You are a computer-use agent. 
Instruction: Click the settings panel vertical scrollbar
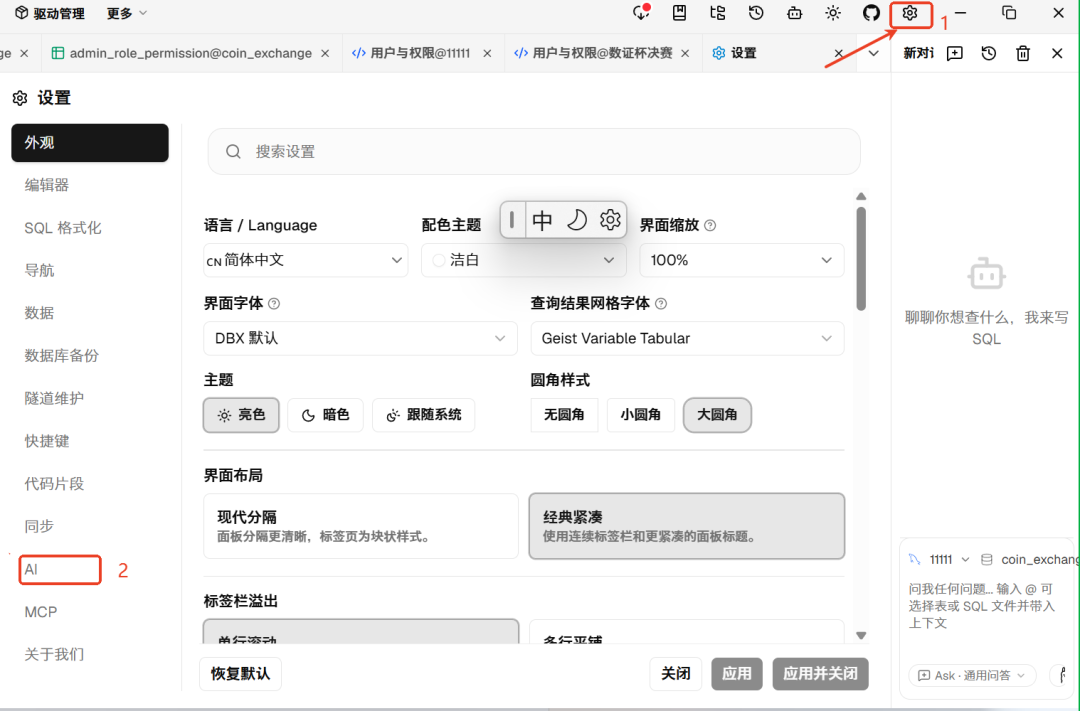click(861, 259)
